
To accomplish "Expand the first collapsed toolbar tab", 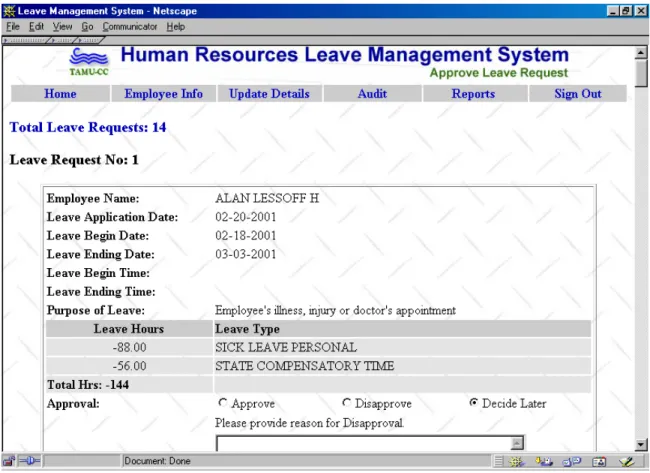I will 26,40.
